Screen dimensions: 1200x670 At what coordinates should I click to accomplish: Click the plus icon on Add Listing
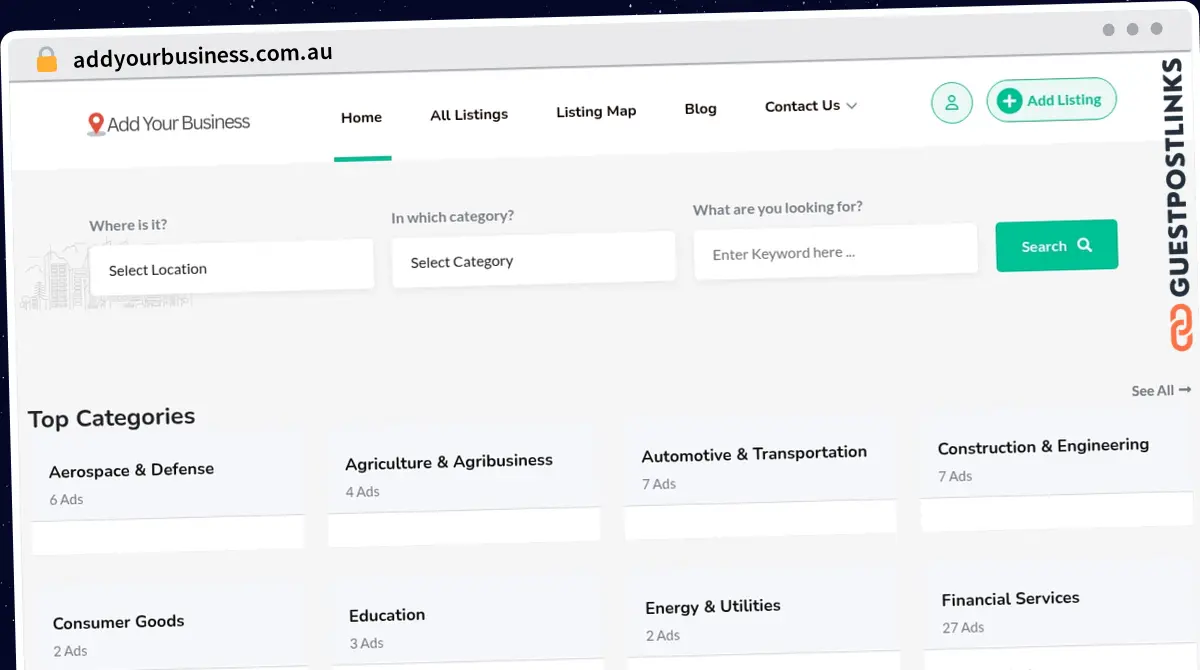click(1010, 101)
